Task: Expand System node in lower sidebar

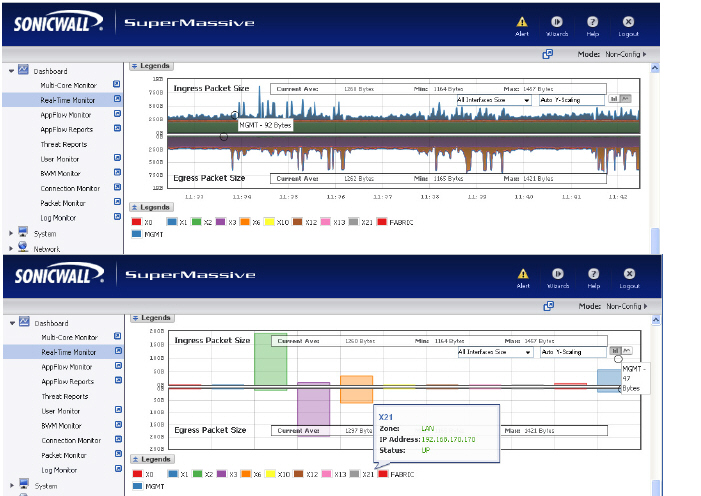Action: click(12, 486)
